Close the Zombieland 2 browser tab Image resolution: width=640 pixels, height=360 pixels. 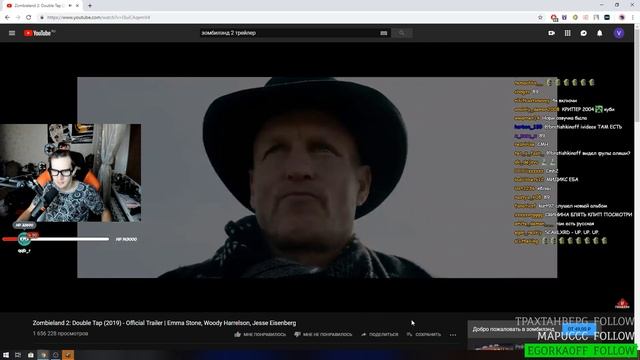77,6
